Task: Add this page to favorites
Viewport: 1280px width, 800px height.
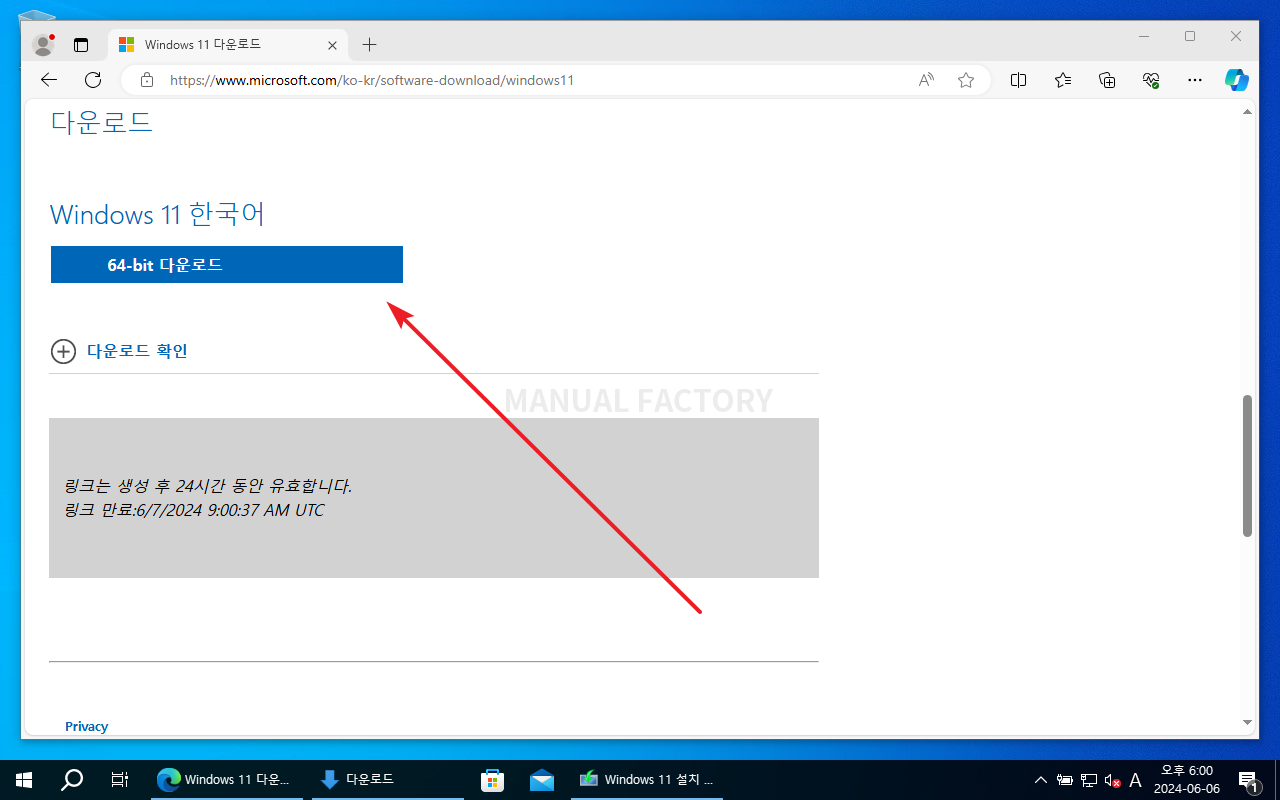Action: click(966, 80)
